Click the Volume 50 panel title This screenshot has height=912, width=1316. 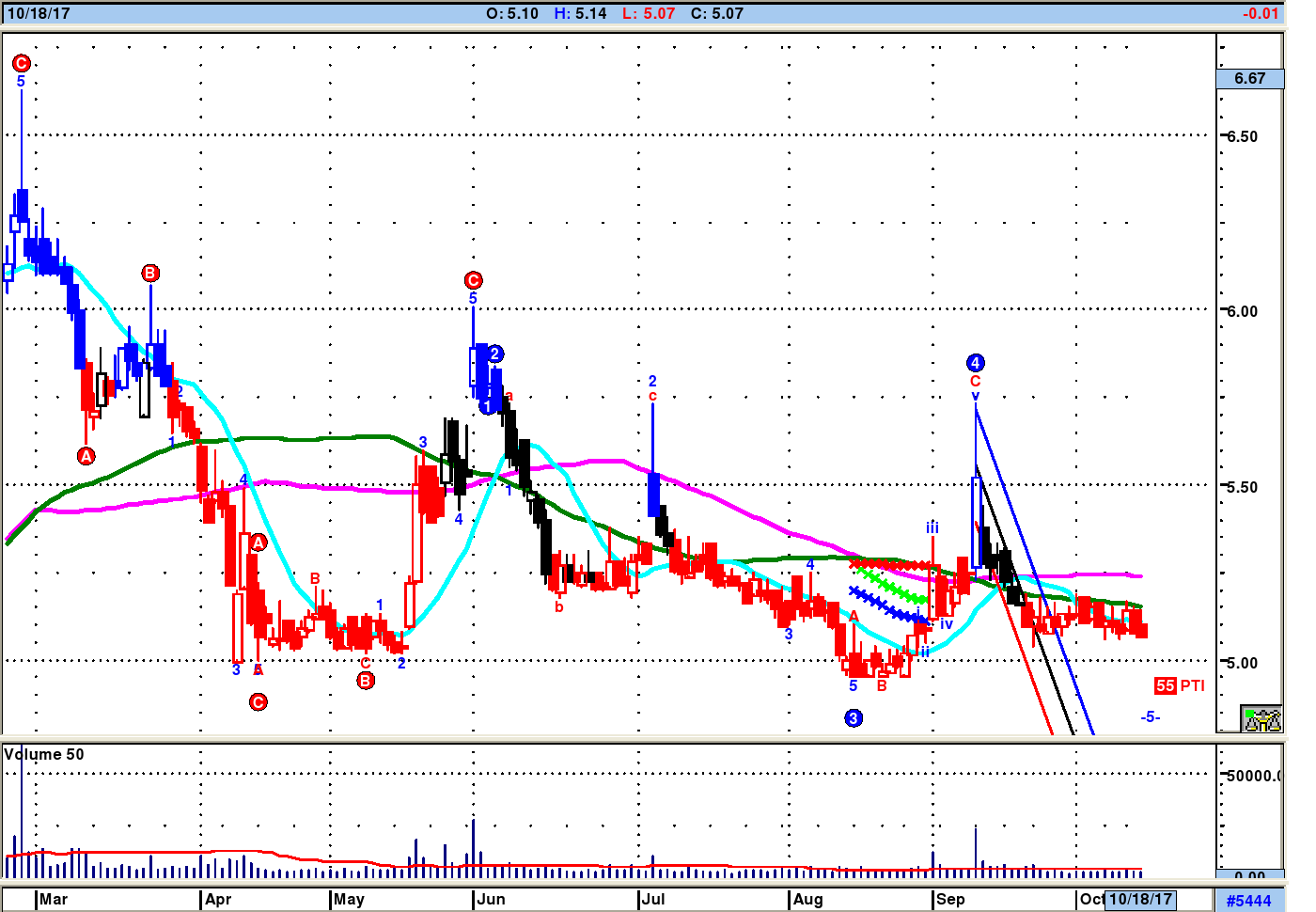pyautogui.click(x=44, y=754)
